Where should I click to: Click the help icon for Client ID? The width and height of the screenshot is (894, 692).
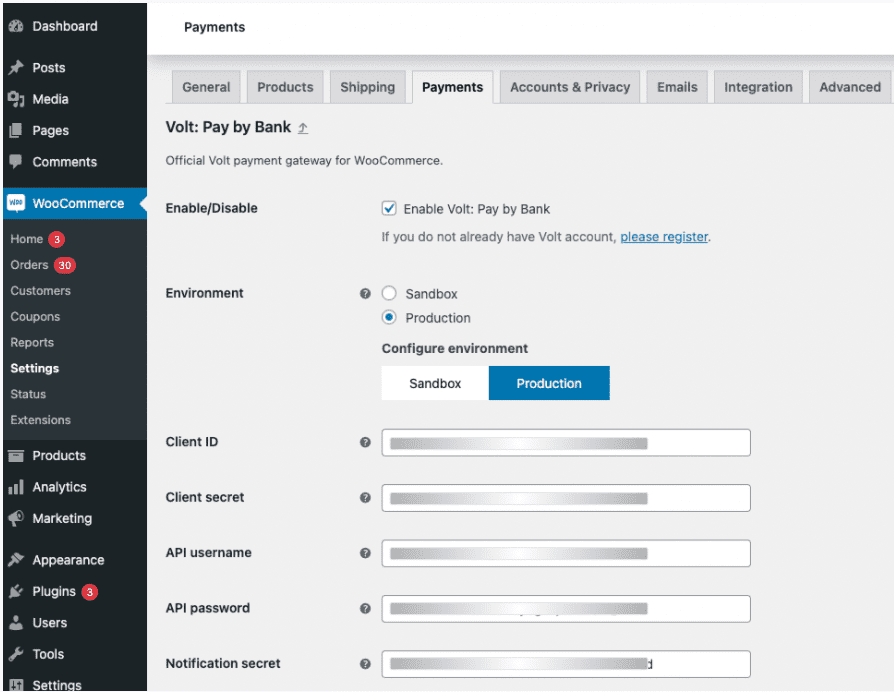pyautogui.click(x=365, y=442)
